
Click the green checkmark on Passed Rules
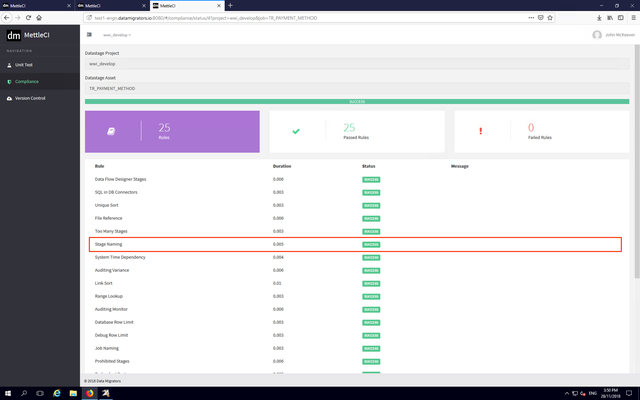tap(295, 131)
